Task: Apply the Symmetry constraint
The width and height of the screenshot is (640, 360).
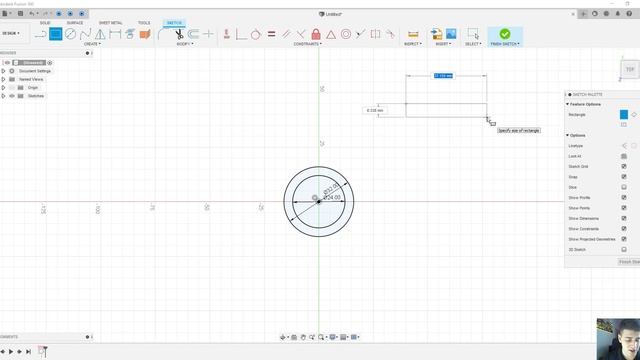Action: tap(375, 34)
